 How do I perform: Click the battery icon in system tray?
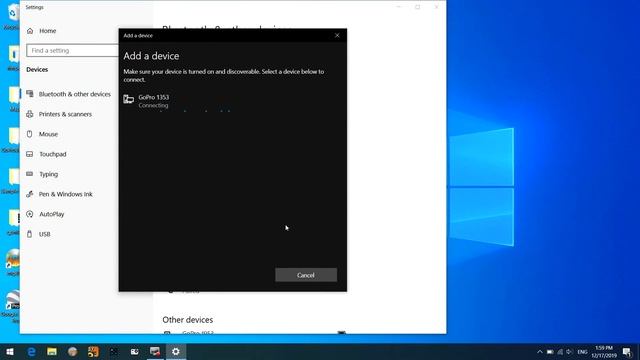(x=550, y=351)
